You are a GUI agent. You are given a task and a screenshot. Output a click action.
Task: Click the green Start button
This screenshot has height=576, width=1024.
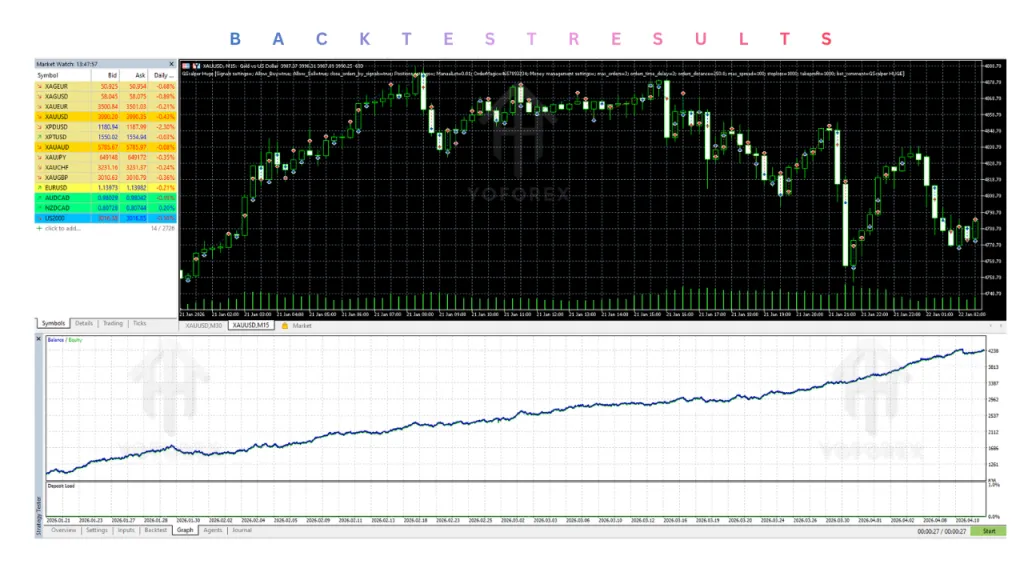tap(989, 531)
